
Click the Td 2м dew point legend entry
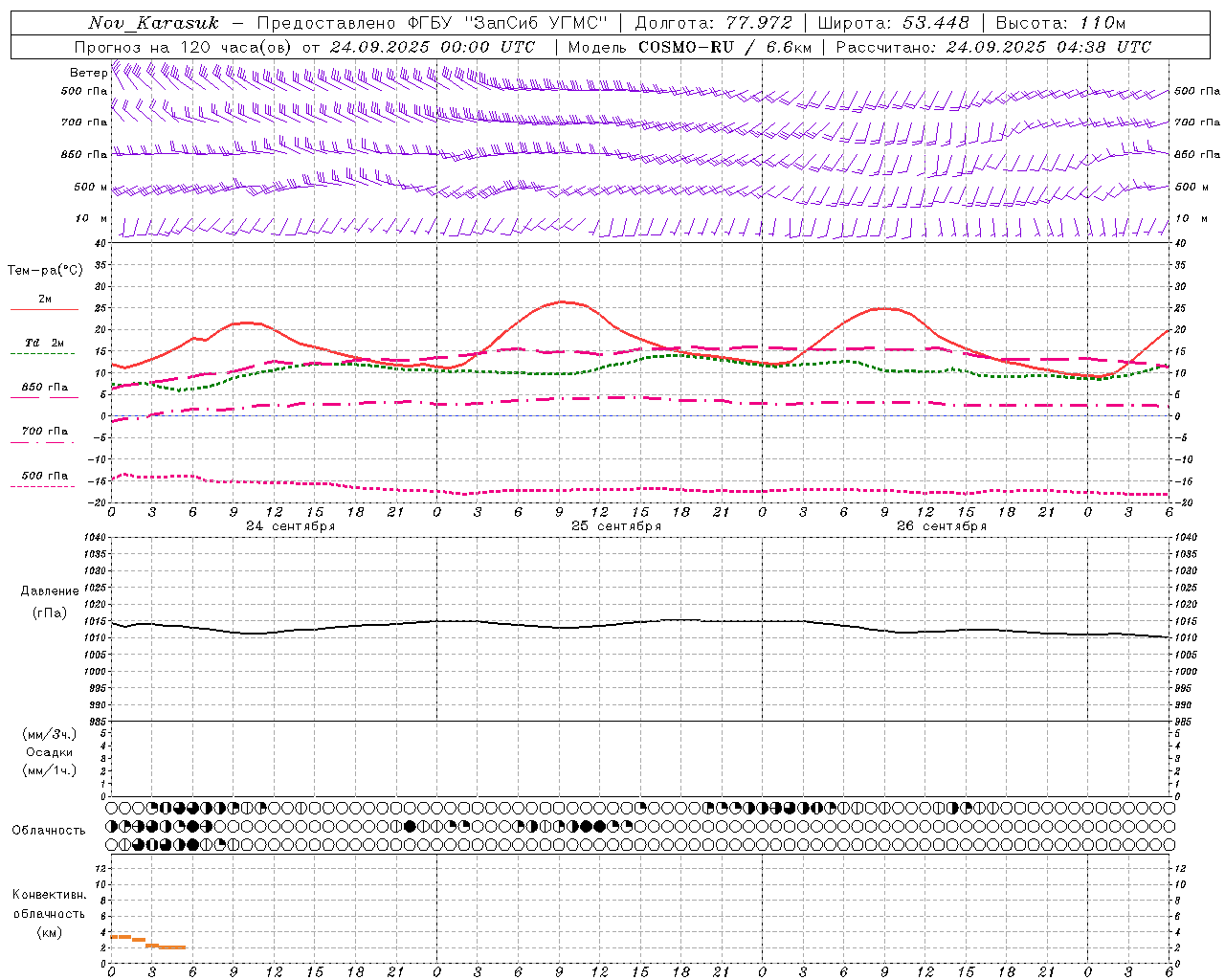point(44,343)
